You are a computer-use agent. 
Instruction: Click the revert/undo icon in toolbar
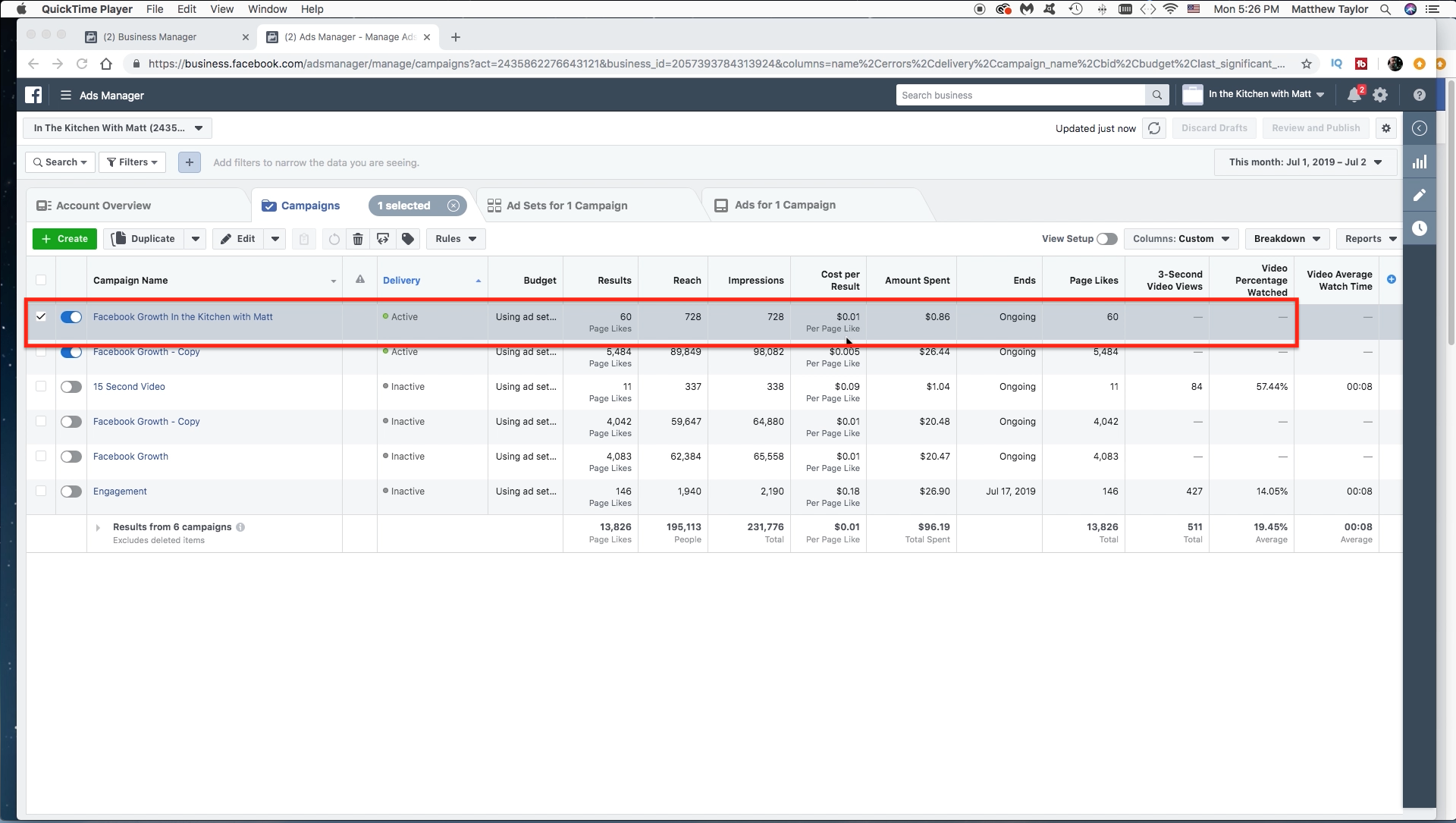(x=334, y=239)
